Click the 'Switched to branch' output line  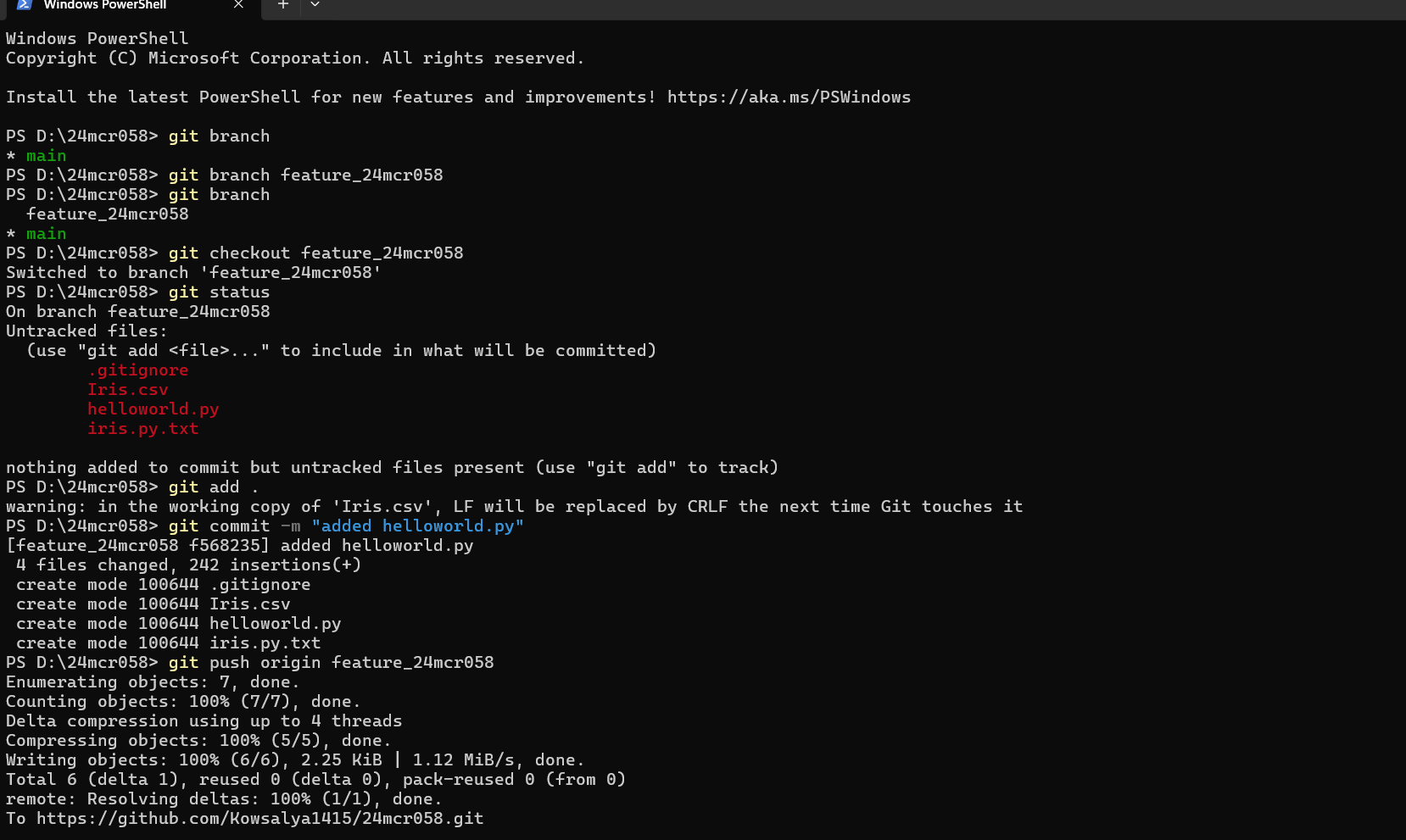coord(193,273)
